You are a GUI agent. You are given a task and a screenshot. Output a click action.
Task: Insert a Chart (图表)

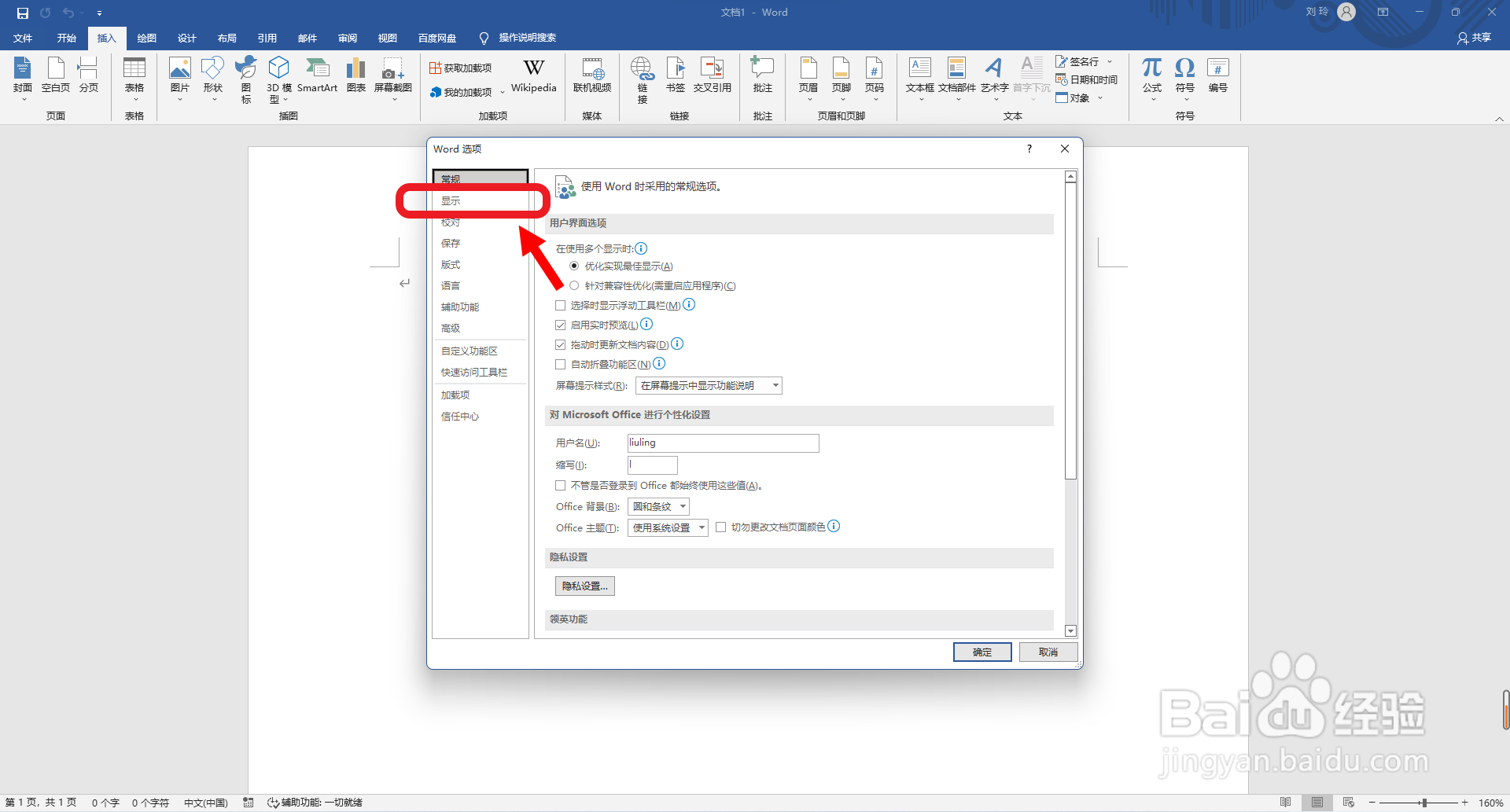356,77
